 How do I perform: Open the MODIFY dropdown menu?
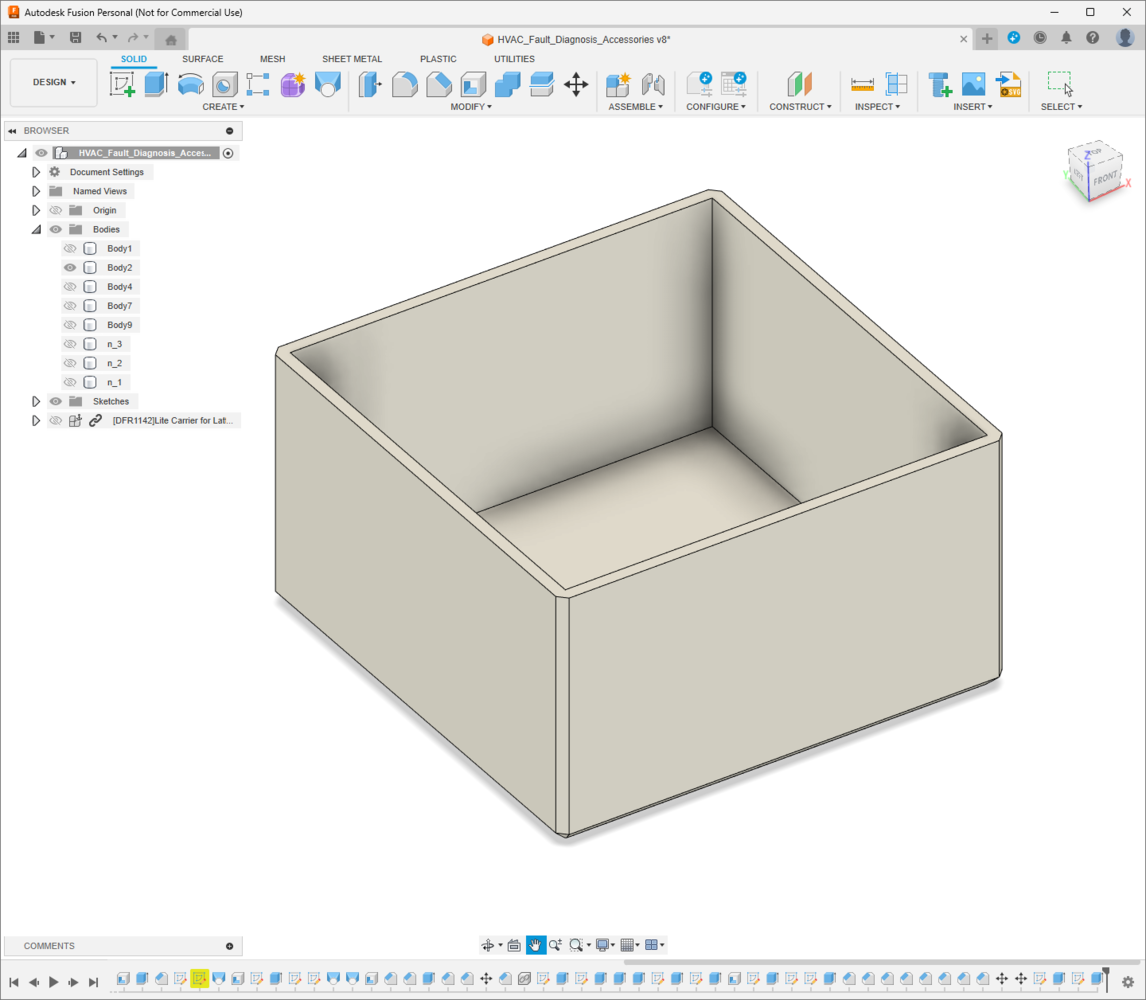click(471, 107)
